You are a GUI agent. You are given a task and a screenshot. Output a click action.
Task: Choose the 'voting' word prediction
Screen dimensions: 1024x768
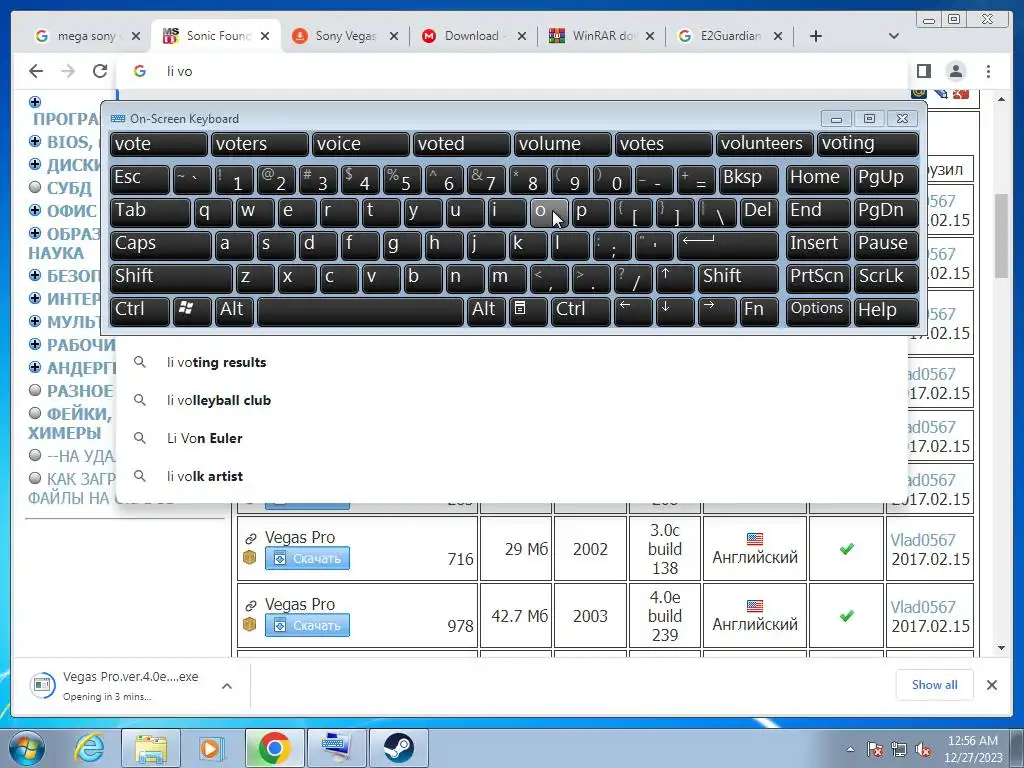click(x=868, y=144)
